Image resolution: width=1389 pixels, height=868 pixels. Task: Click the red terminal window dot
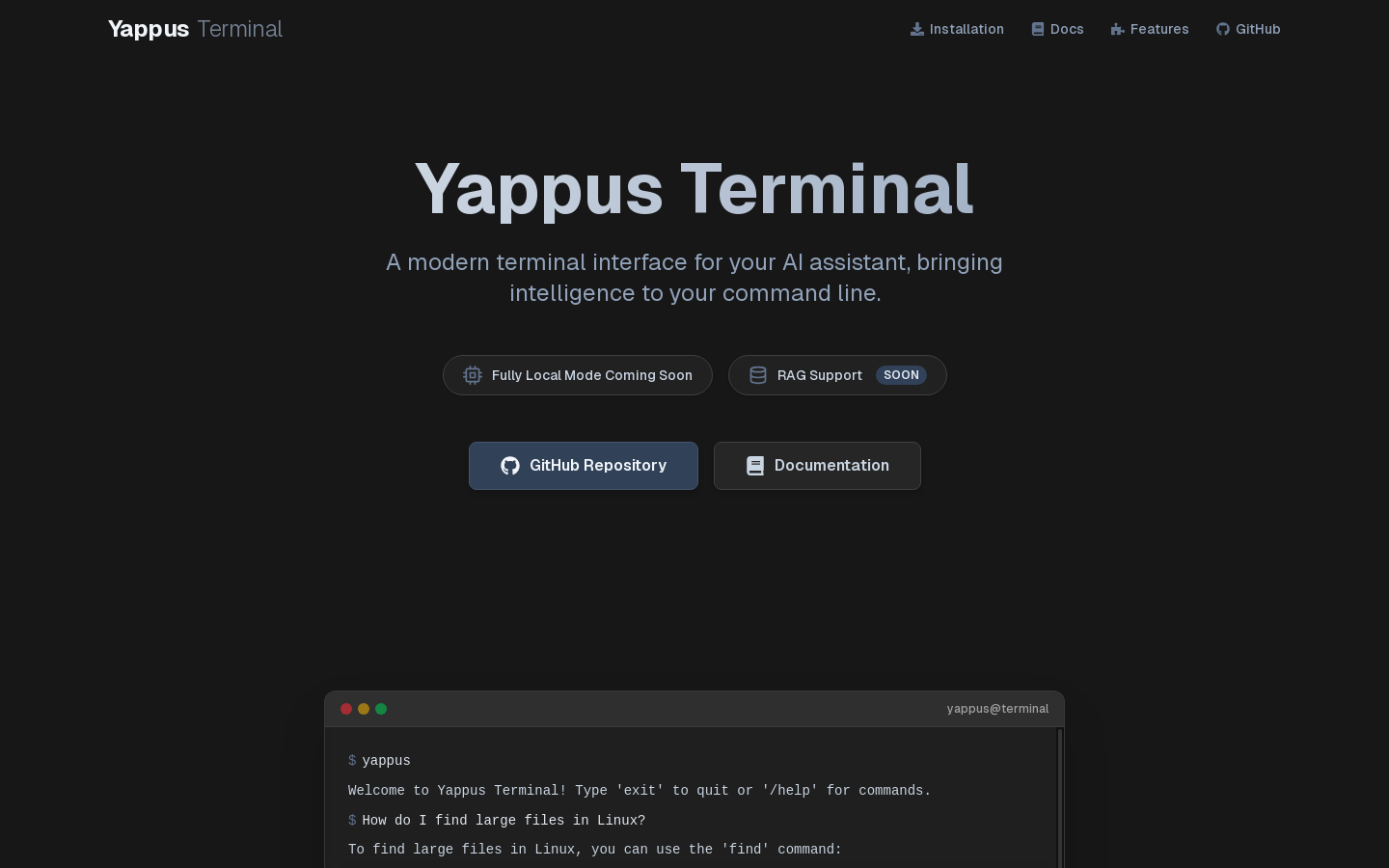coord(346,709)
